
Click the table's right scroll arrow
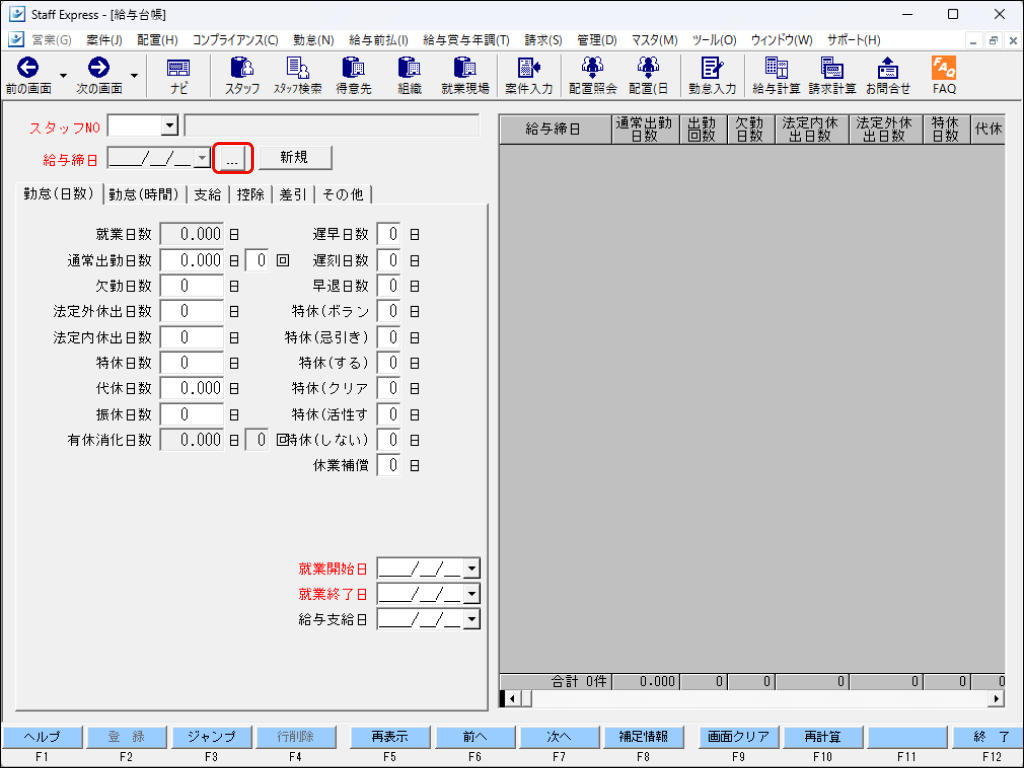[996, 699]
